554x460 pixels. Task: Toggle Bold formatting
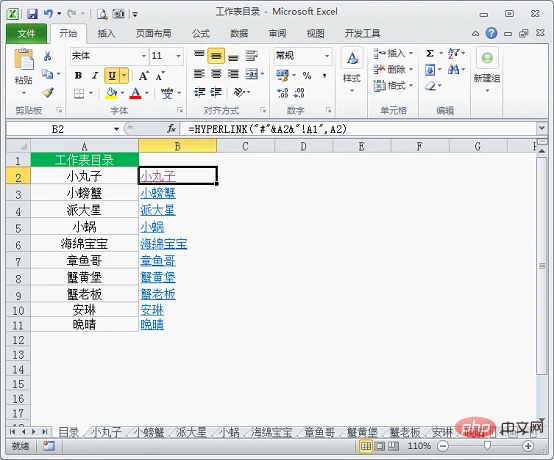(x=78, y=76)
